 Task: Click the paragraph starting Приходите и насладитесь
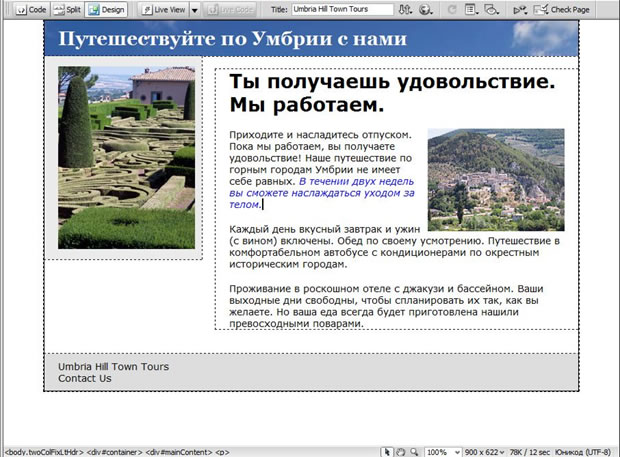click(322, 170)
